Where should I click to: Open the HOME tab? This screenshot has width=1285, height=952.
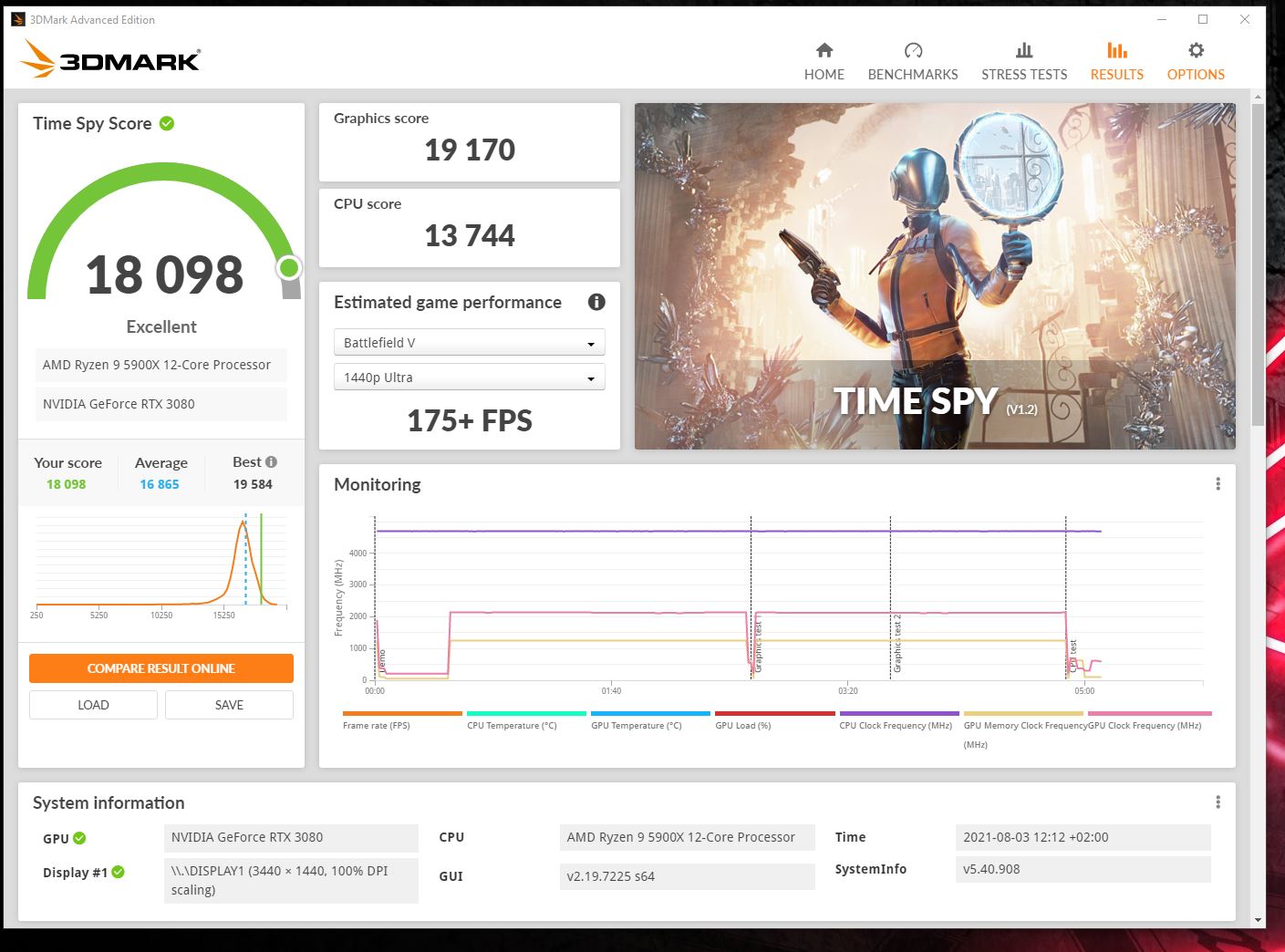(824, 62)
